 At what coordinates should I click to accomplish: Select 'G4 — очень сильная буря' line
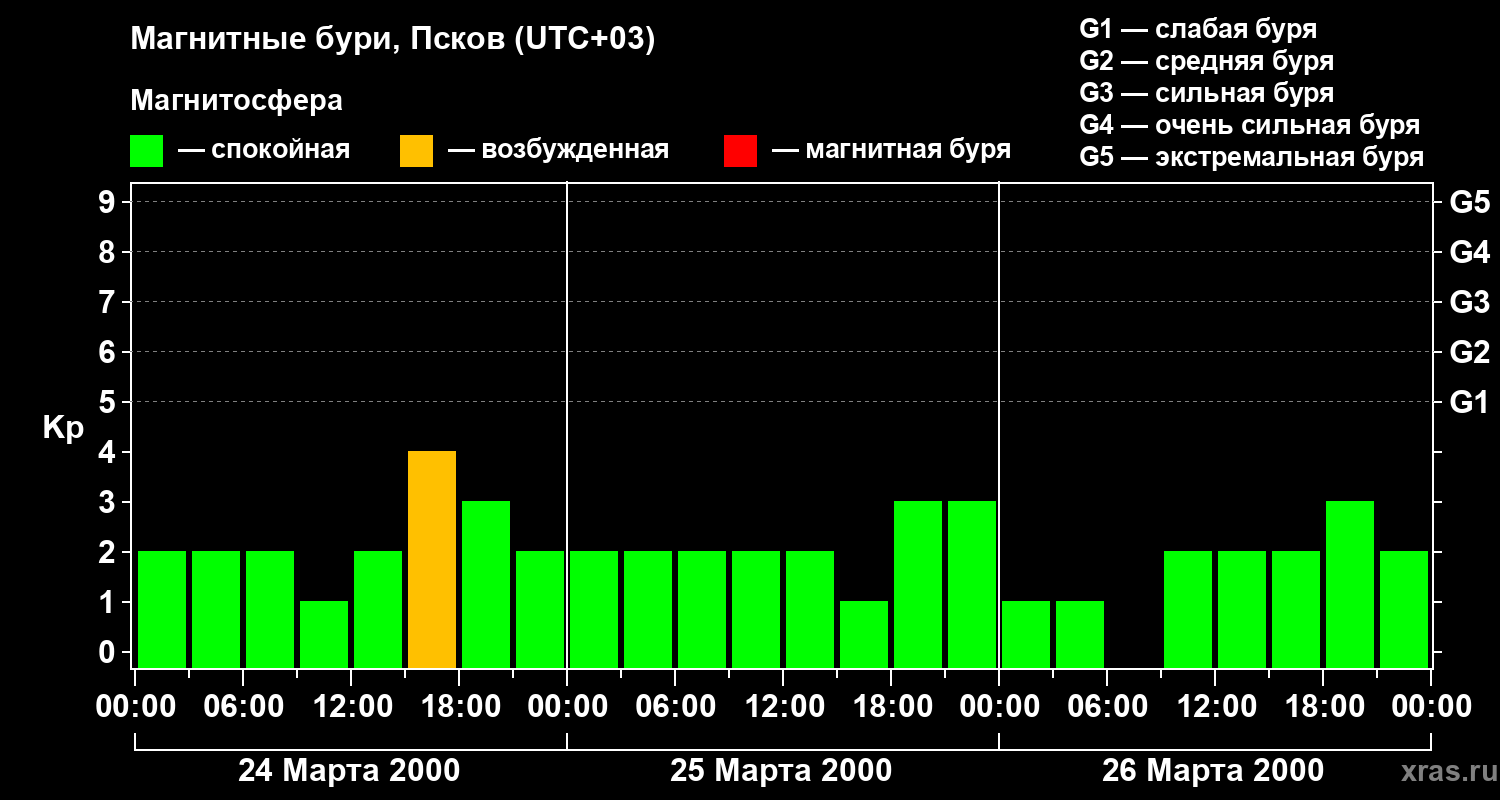pos(1250,125)
